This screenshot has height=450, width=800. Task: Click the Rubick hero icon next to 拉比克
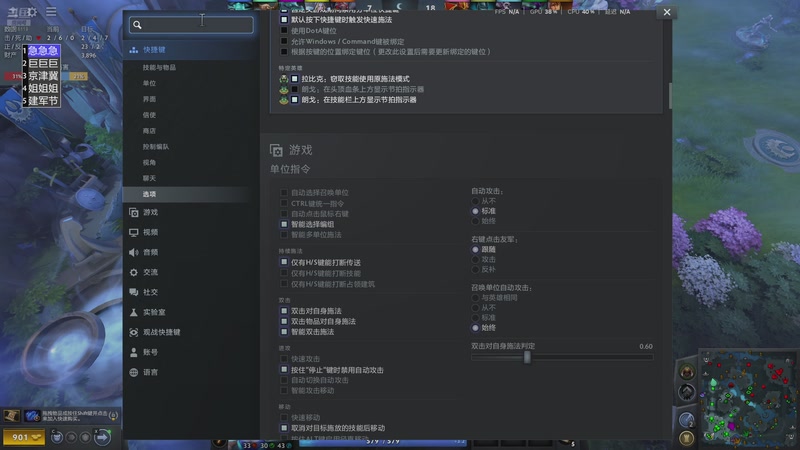click(x=284, y=79)
